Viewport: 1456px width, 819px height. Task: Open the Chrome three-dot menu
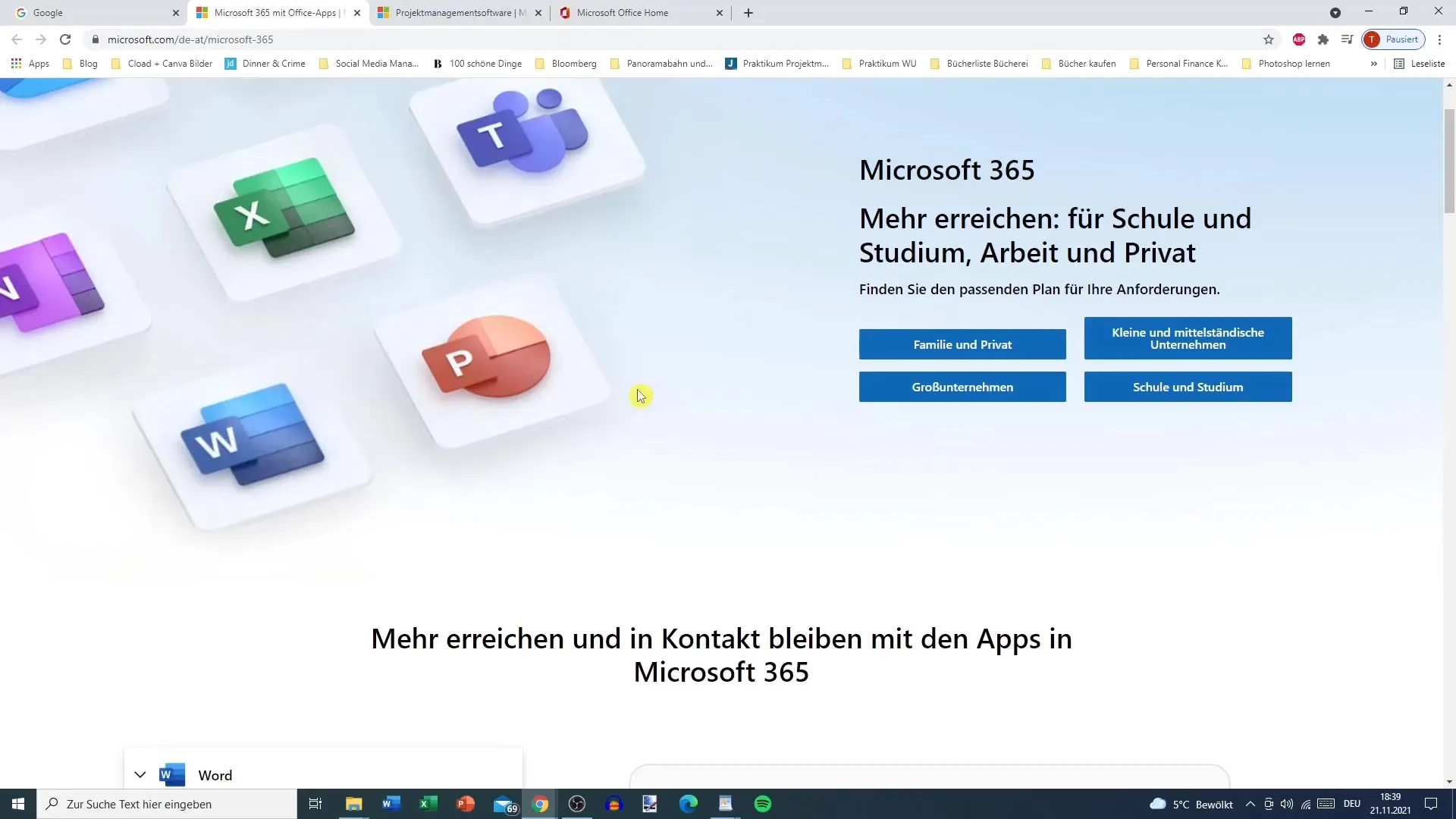coord(1439,39)
